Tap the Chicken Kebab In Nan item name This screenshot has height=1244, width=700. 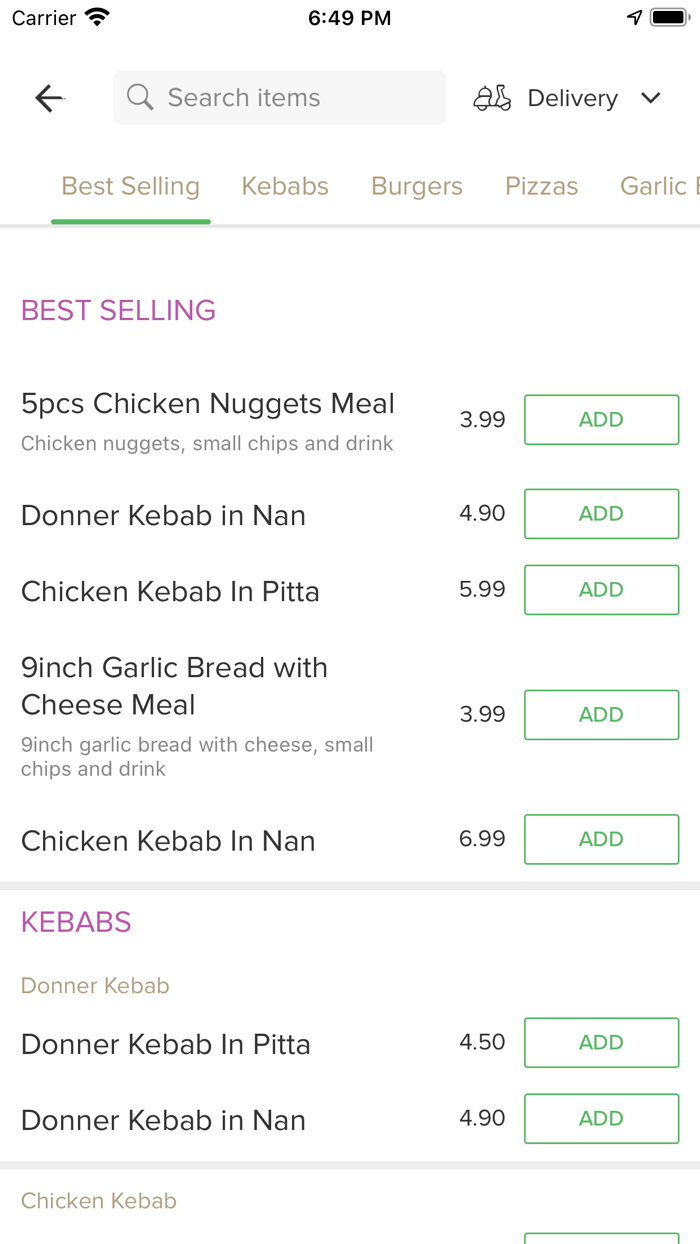click(168, 841)
